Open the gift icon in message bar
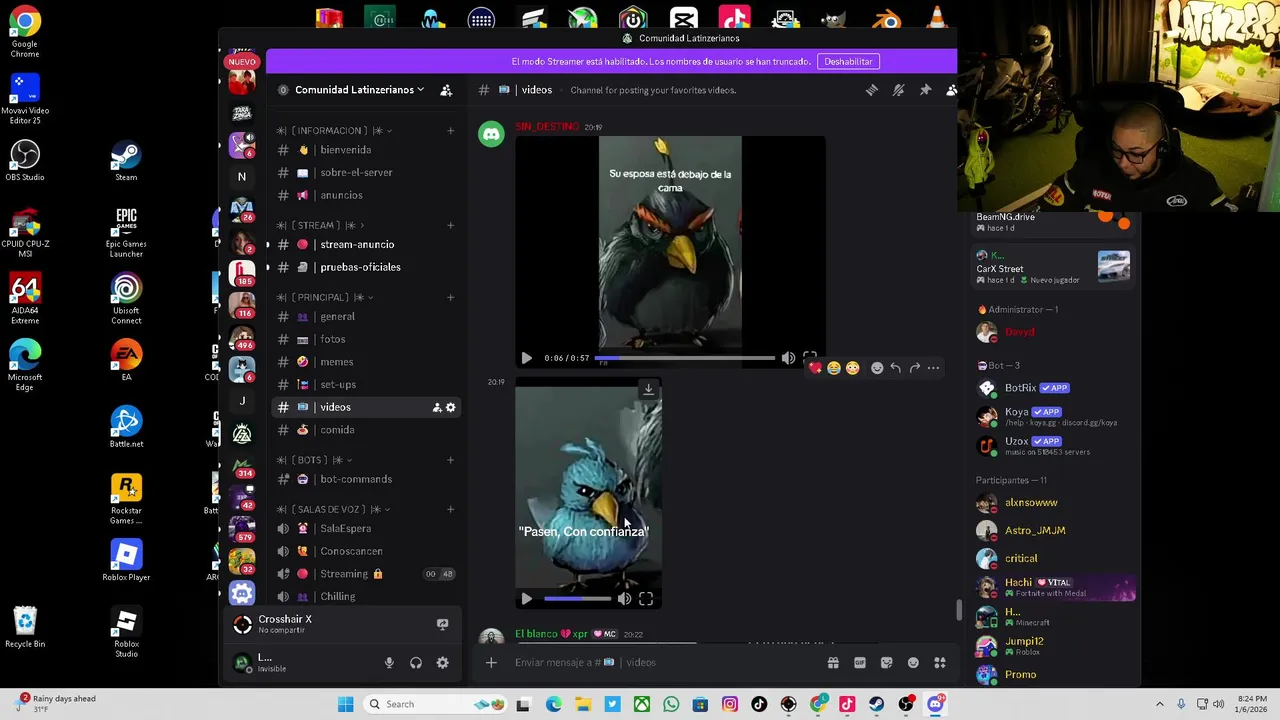 tap(833, 662)
